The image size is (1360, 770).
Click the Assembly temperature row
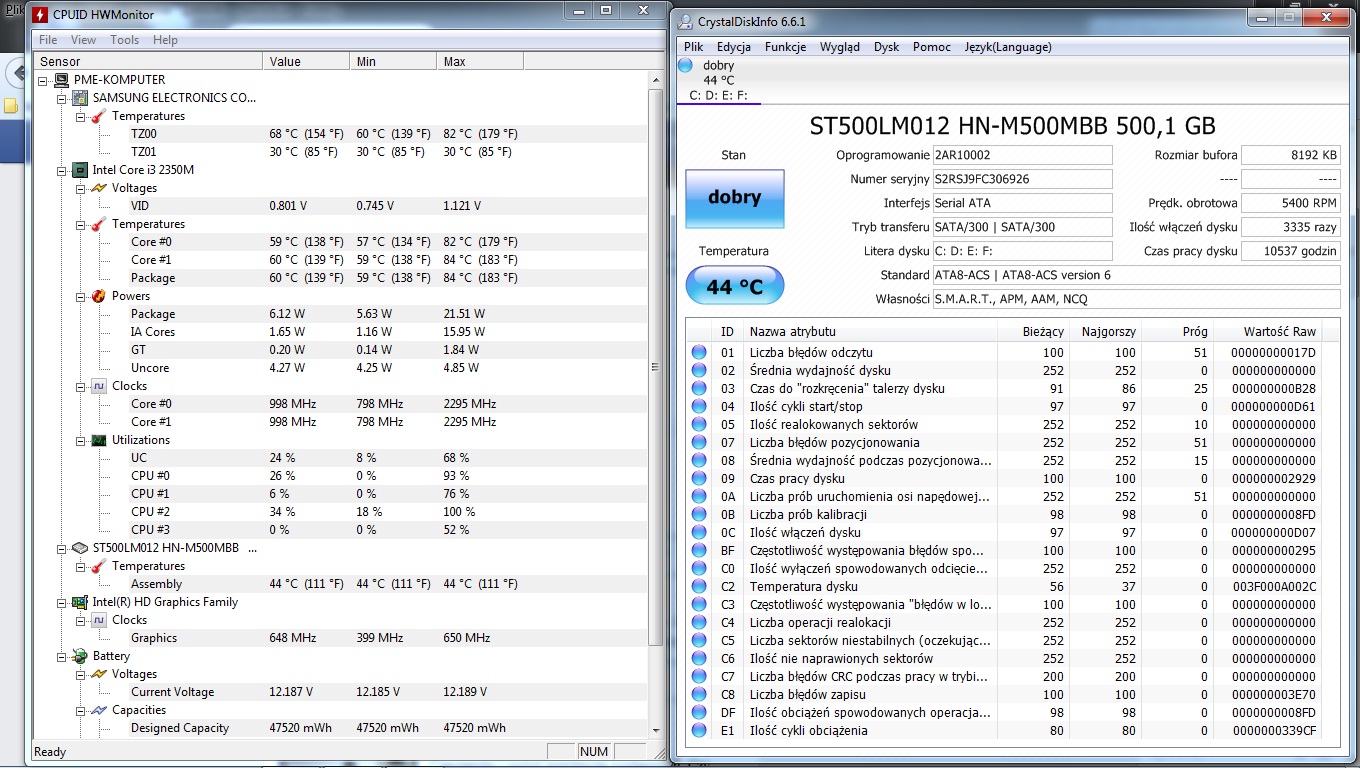point(342,584)
